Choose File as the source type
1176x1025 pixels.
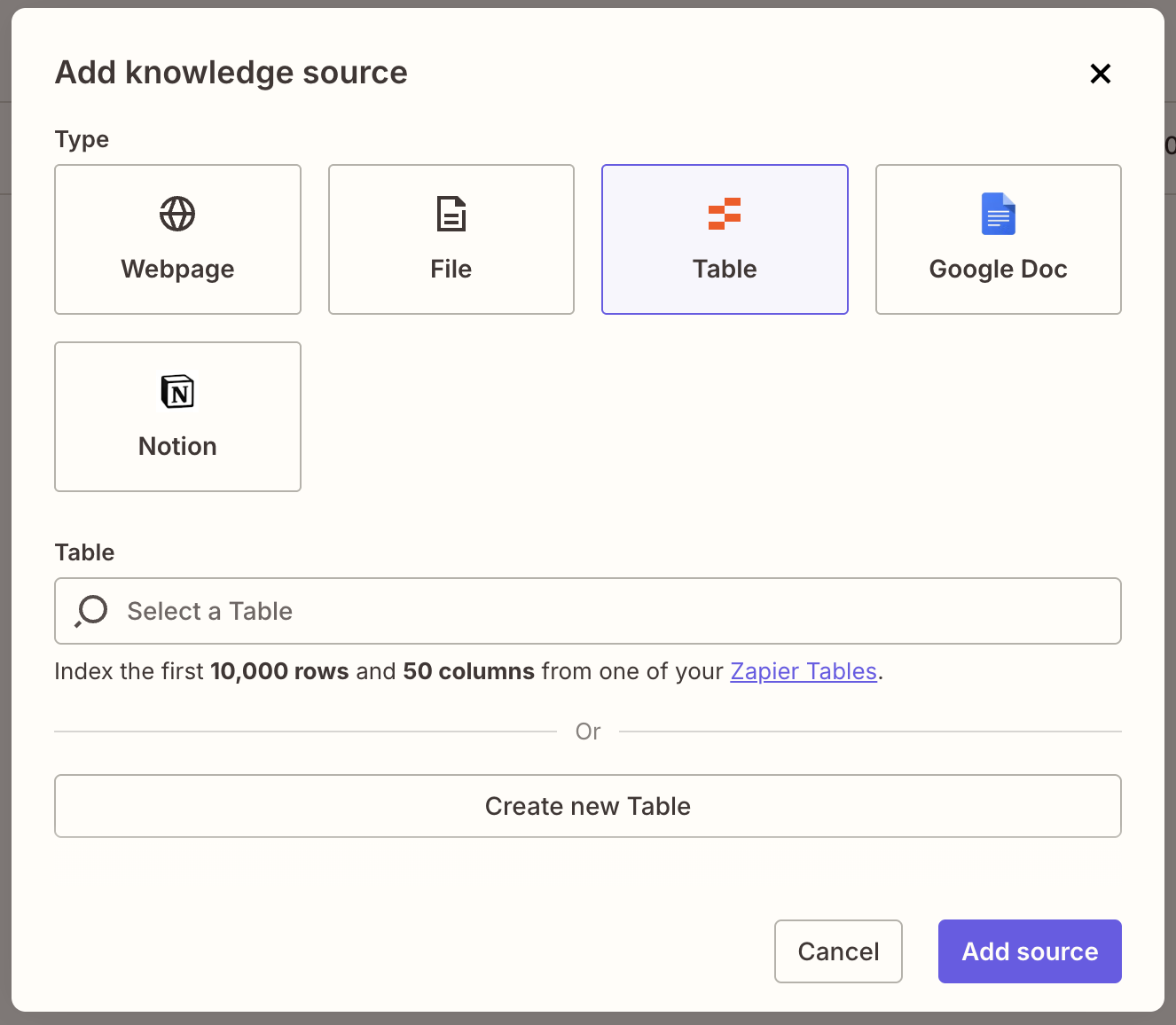click(x=451, y=239)
